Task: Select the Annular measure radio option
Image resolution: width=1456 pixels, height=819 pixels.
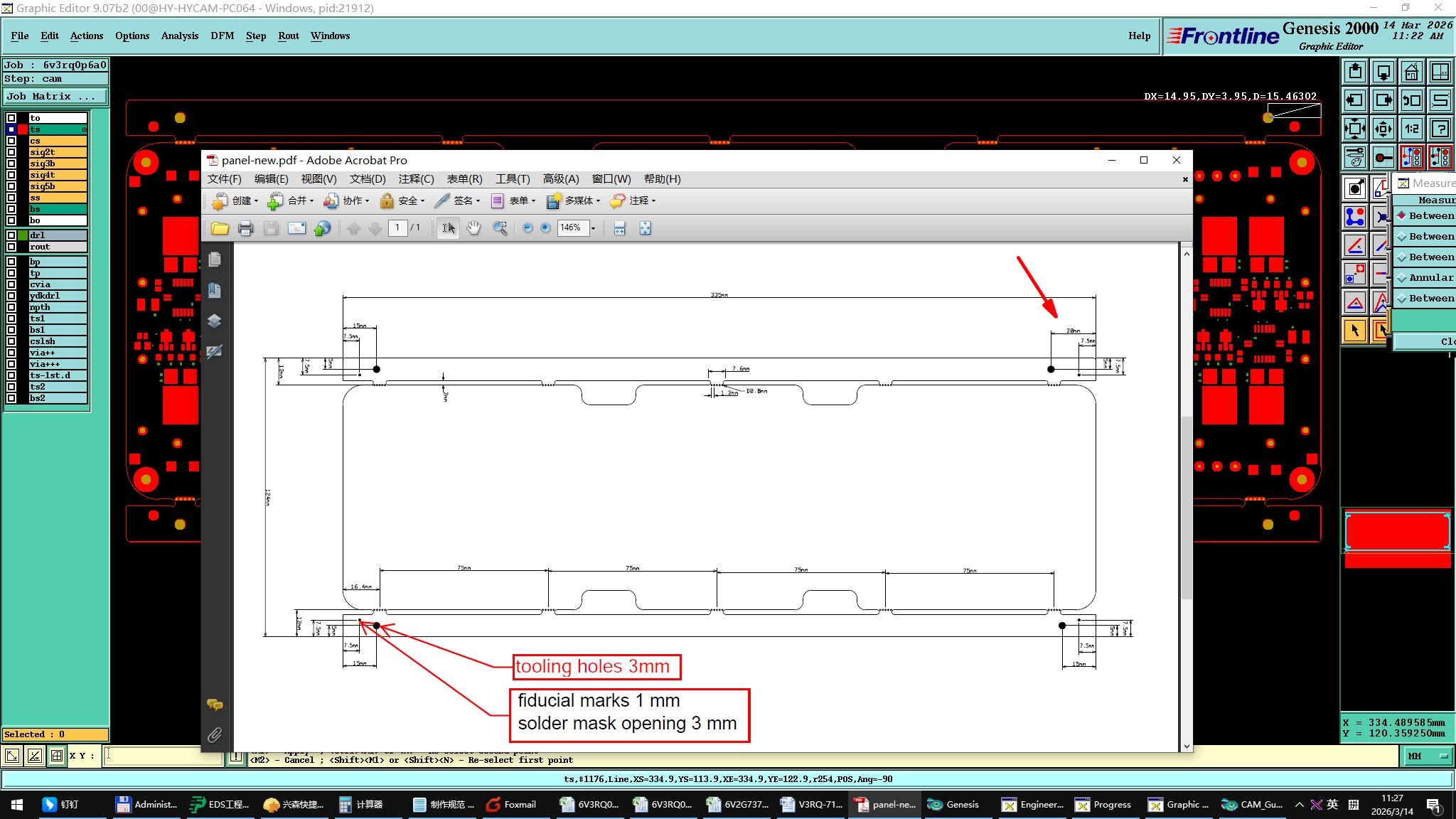Action: pyautogui.click(x=1402, y=278)
